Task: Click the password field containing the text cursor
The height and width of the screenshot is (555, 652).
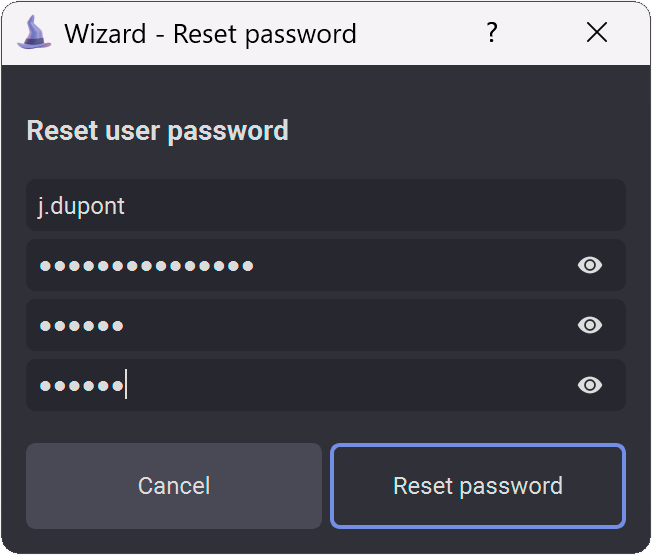Action: [326, 385]
